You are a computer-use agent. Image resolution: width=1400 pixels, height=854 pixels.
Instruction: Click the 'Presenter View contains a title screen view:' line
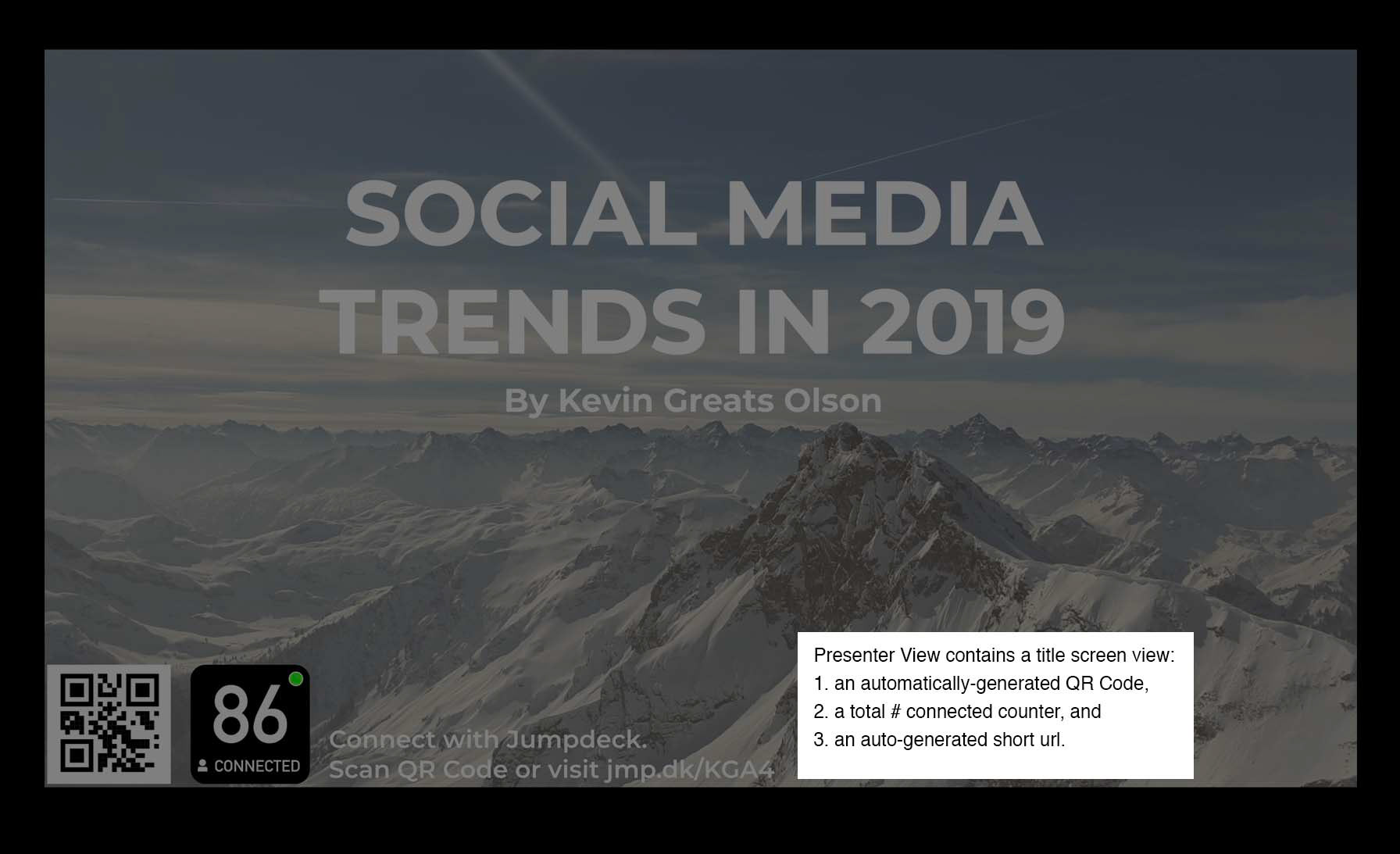click(994, 655)
